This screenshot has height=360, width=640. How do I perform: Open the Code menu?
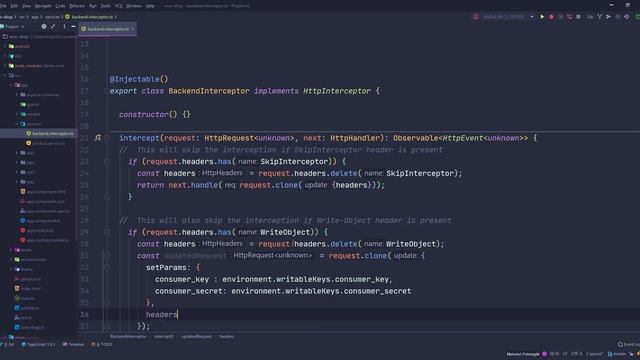[x=60, y=6]
